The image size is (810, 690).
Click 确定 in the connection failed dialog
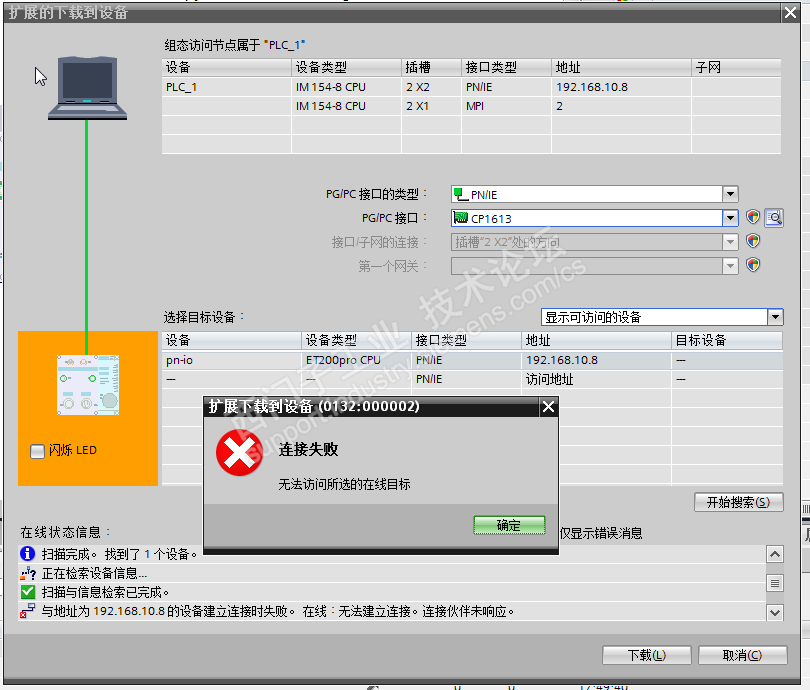[x=509, y=525]
